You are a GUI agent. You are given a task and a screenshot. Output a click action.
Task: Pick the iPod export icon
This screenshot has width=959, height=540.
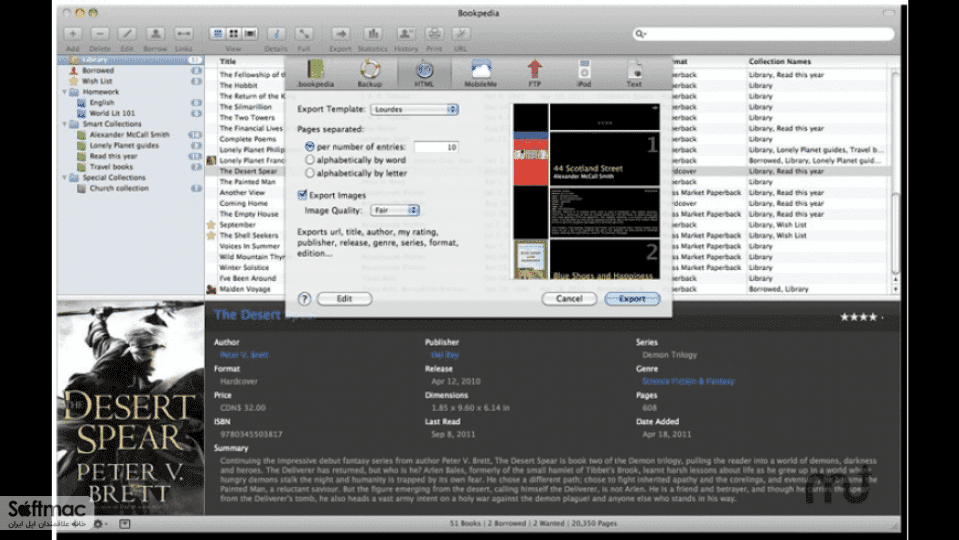click(x=584, y=69)
